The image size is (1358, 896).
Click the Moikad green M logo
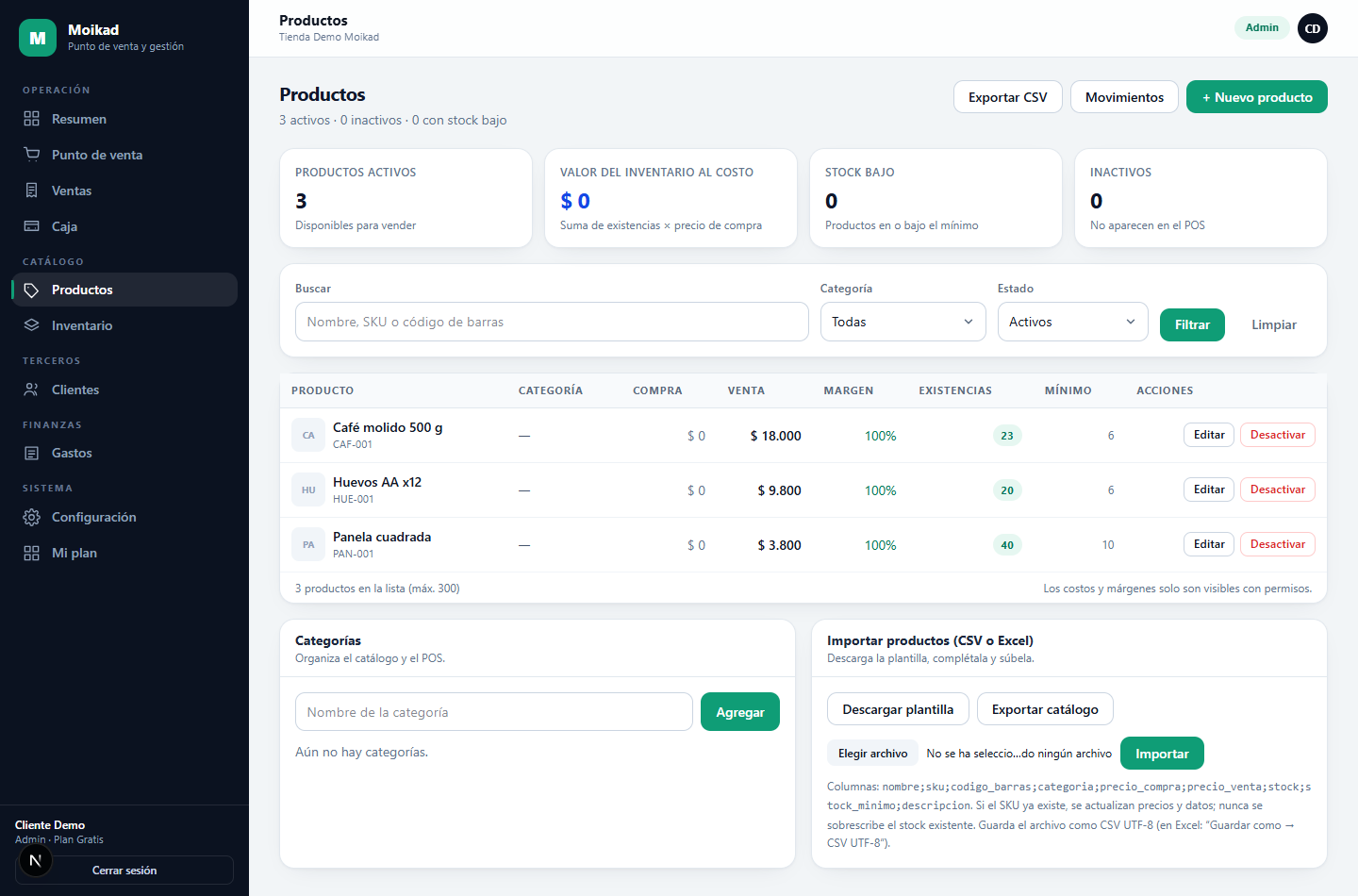(x=38, y=38)
